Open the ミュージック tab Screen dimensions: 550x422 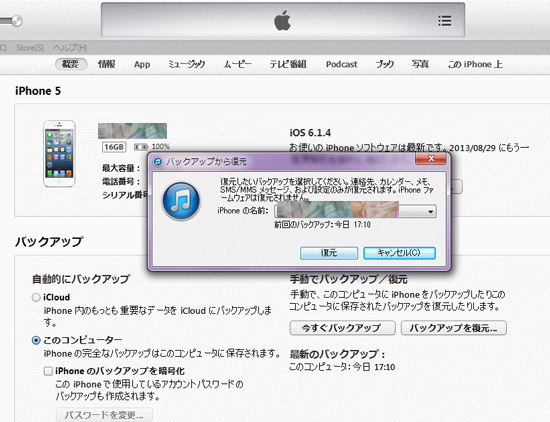(x=187, y=64)
